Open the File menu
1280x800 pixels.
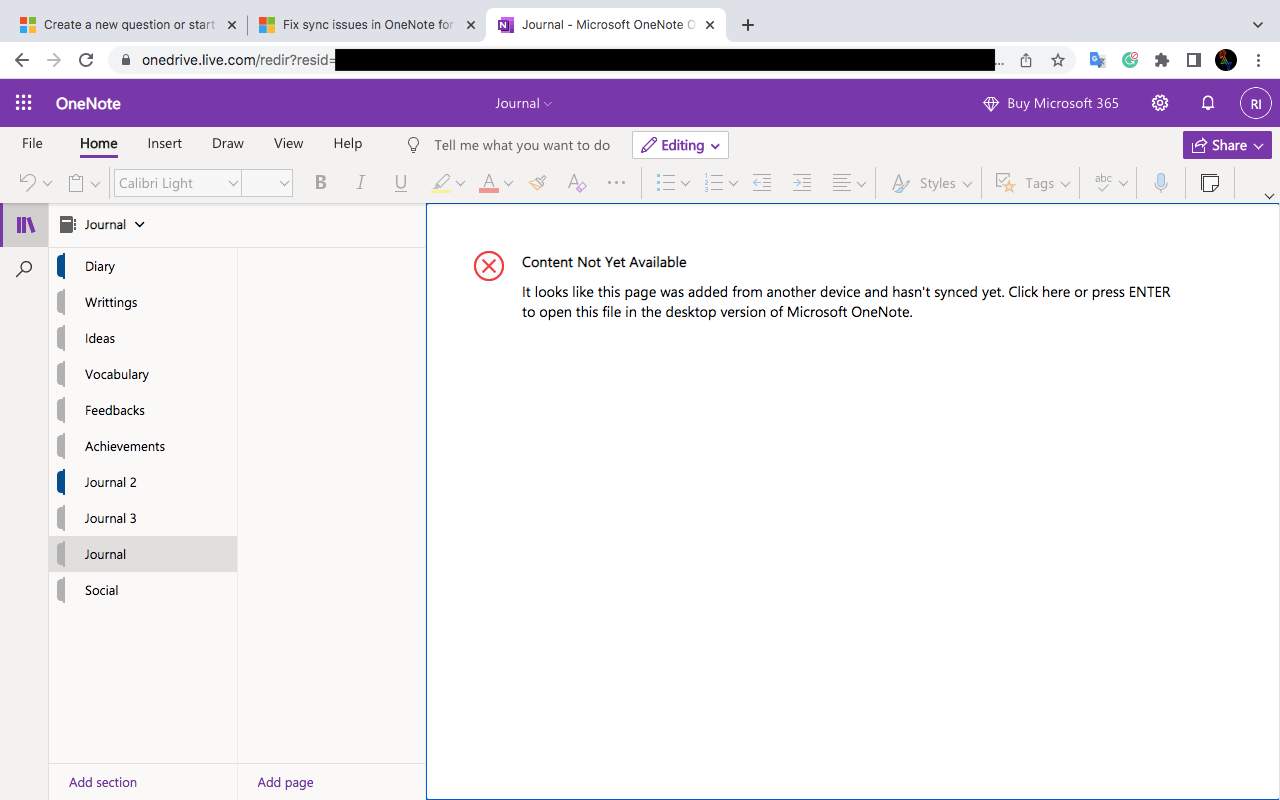(x=32, y=144)
